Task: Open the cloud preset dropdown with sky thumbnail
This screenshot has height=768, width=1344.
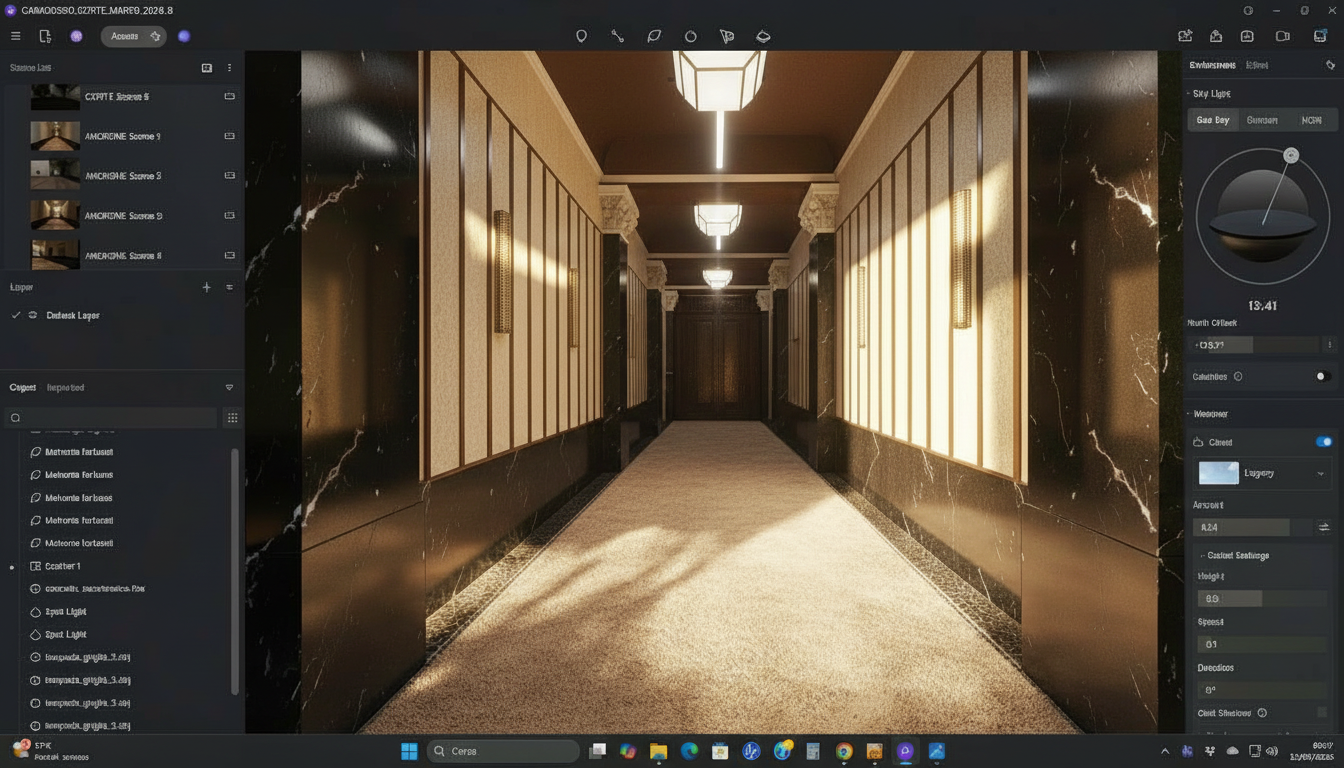Action: coord(1262,473)
